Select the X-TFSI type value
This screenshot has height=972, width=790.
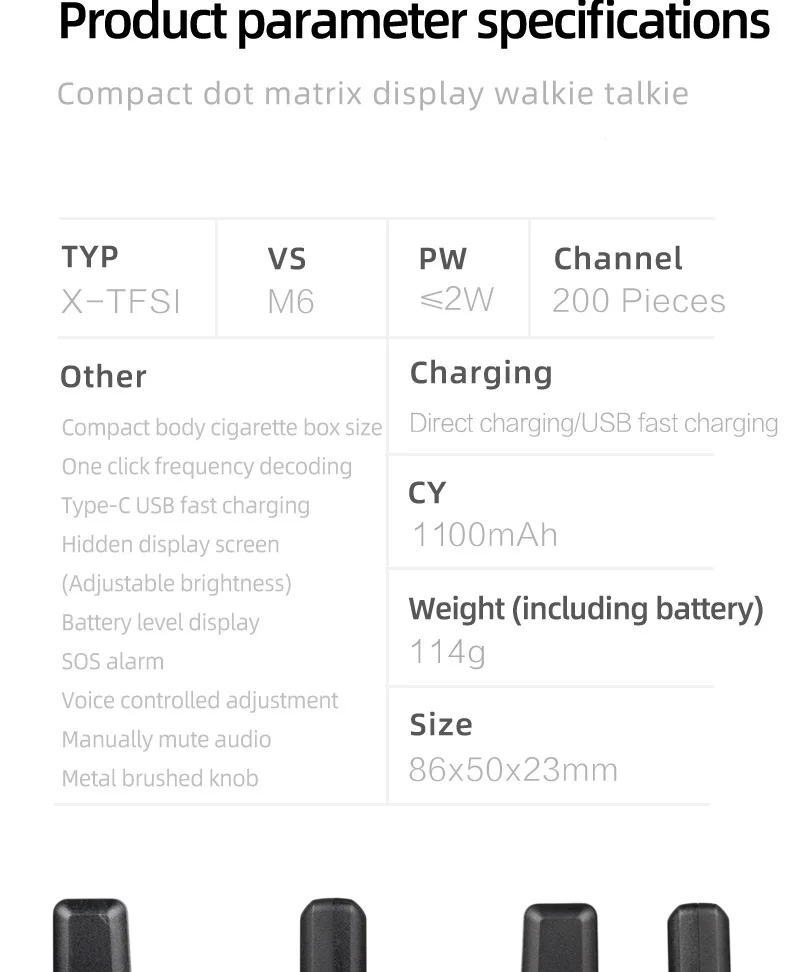tap(121, 301)
